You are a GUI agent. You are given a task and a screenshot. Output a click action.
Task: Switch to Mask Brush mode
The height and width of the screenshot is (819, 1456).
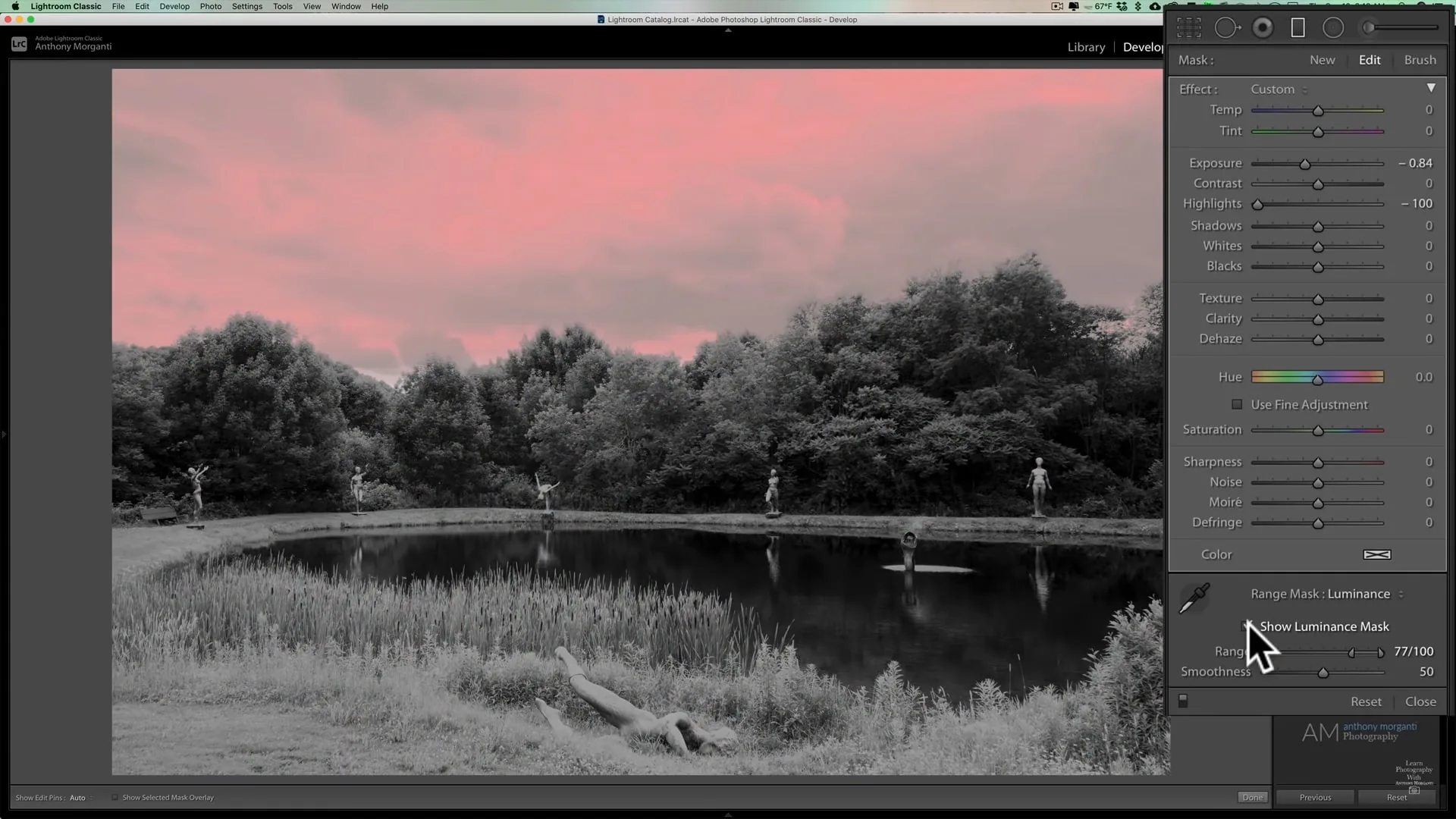tap(1420, 60)
